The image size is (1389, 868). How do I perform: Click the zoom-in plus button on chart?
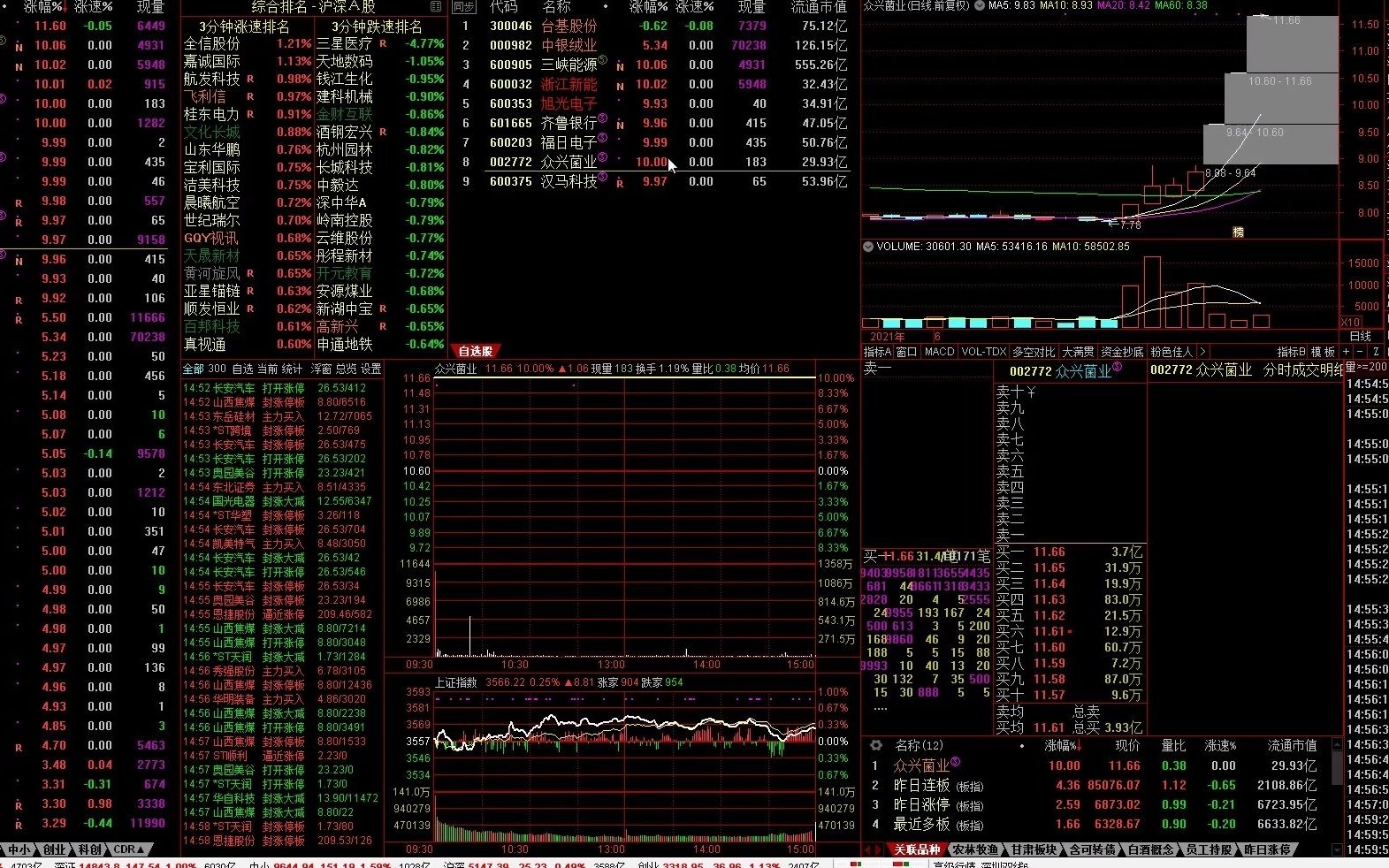[x=1346, y=352]
